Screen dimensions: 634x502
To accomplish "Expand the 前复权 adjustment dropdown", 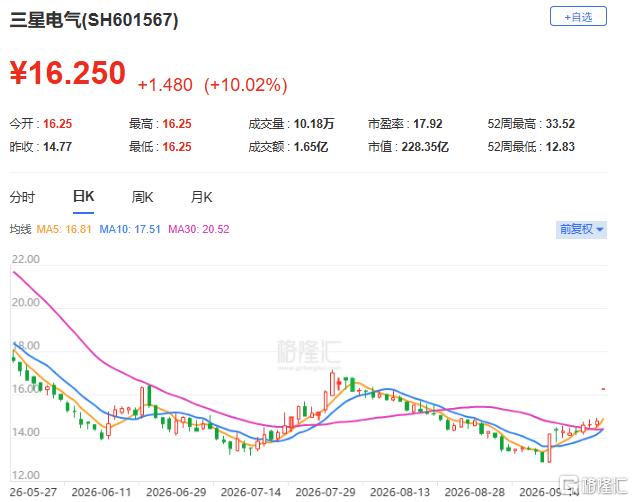I will (581, 229).
